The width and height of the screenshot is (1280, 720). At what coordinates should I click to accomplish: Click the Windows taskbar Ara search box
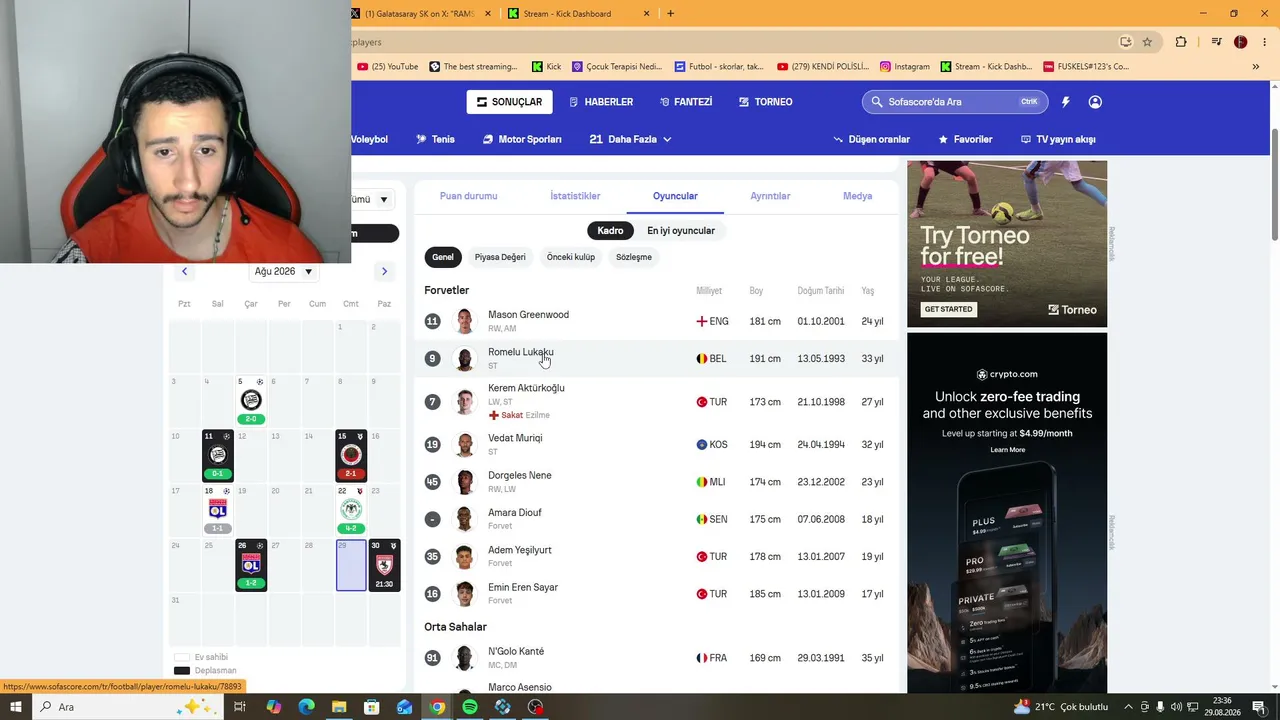point(128,707)
